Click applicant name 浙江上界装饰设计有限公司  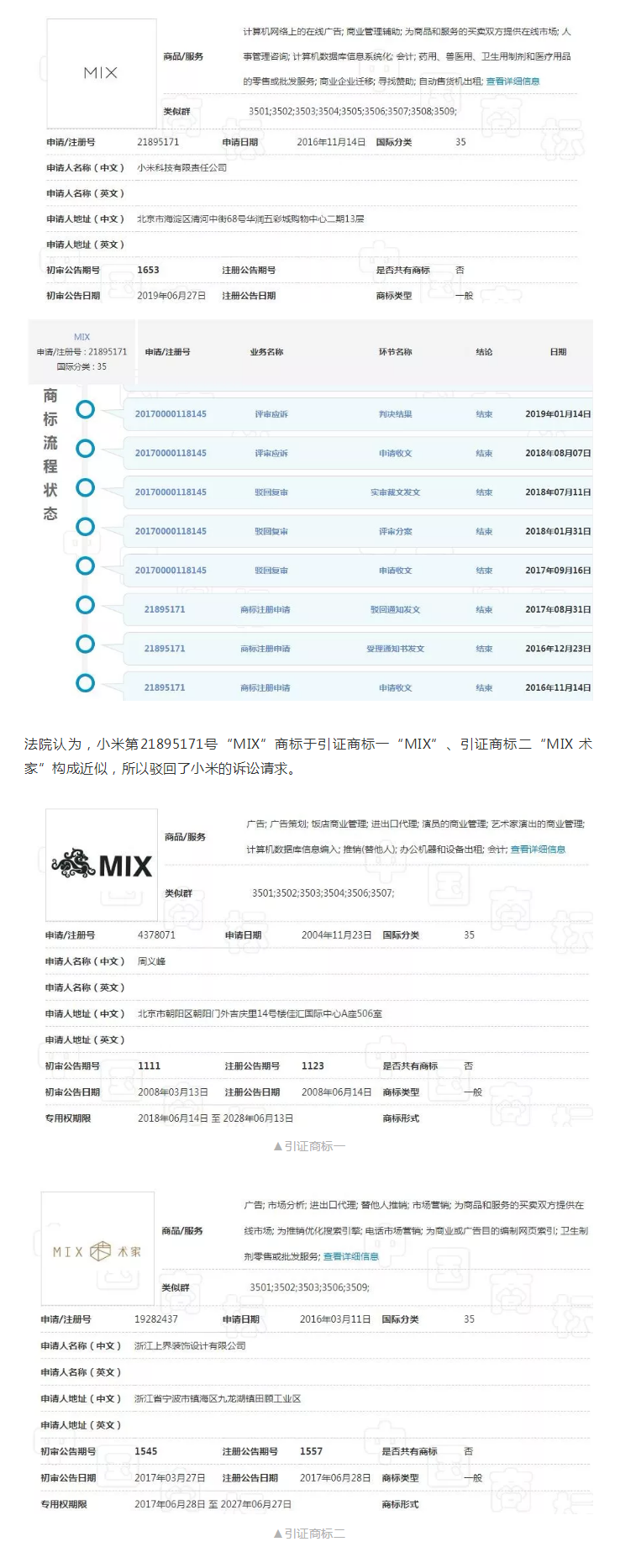[190, 1345]
